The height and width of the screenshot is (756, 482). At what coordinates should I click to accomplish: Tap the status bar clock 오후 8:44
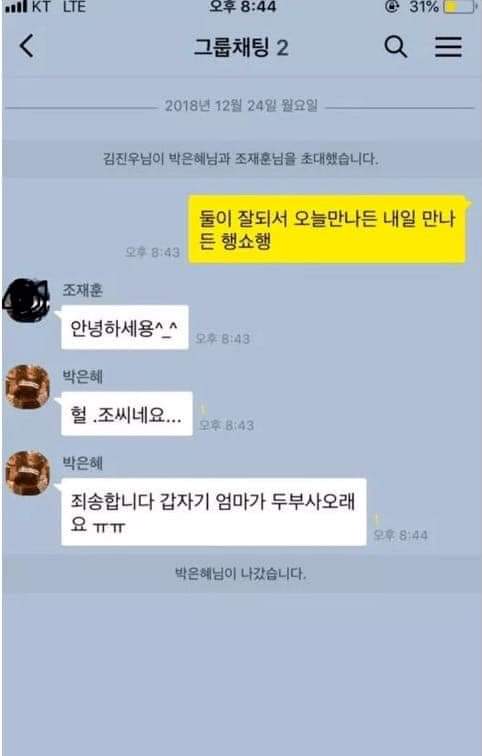tap(243, 7)
